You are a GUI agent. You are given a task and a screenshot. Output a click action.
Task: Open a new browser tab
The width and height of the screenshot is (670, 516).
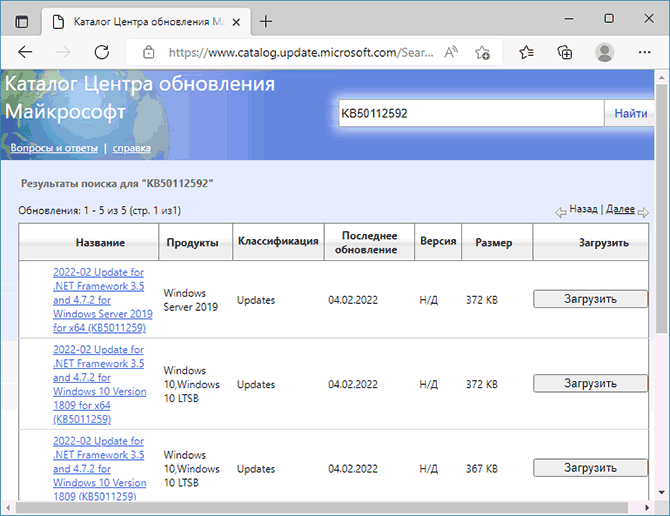266,21
